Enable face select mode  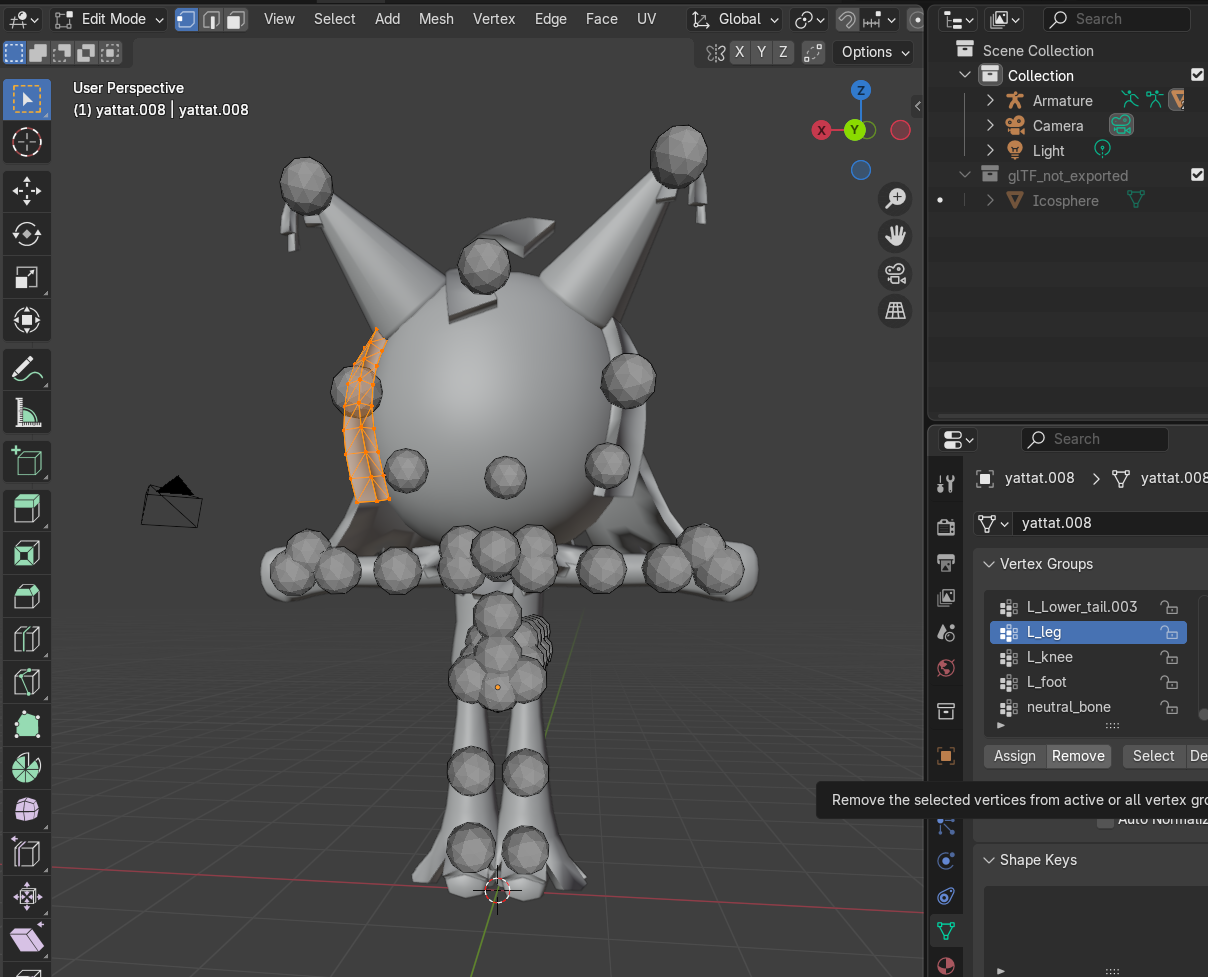coord(236,19)
